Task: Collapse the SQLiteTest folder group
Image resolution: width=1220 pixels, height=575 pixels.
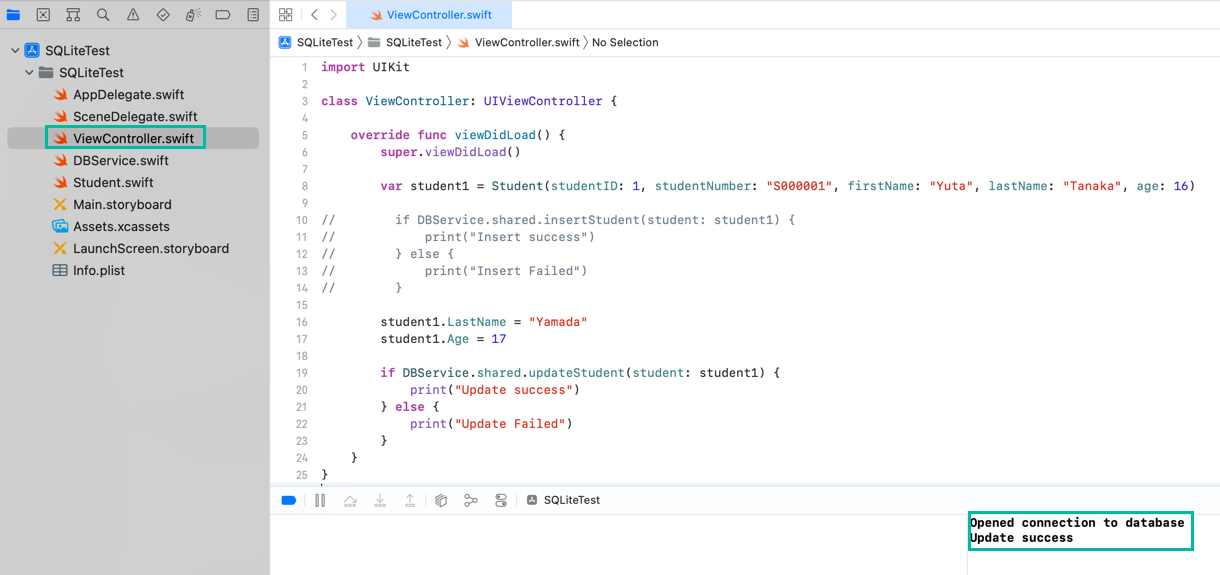Action: point(28,73)
